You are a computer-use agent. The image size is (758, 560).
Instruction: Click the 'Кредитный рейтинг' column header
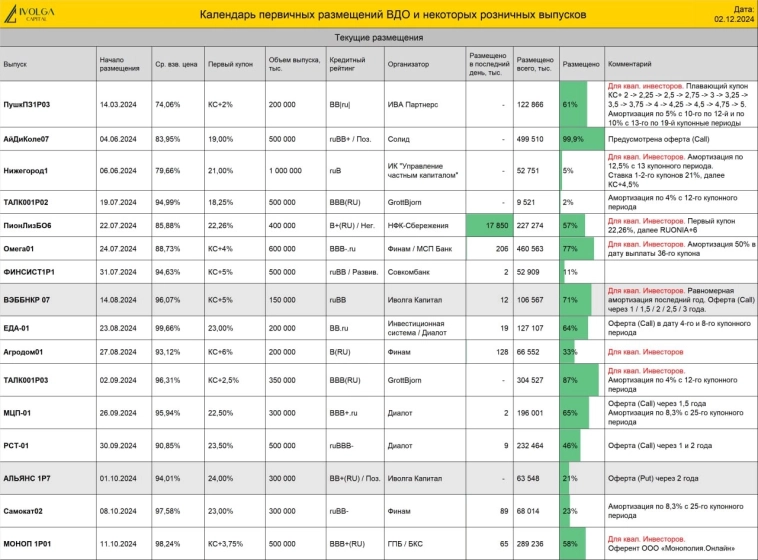point(344,64)
